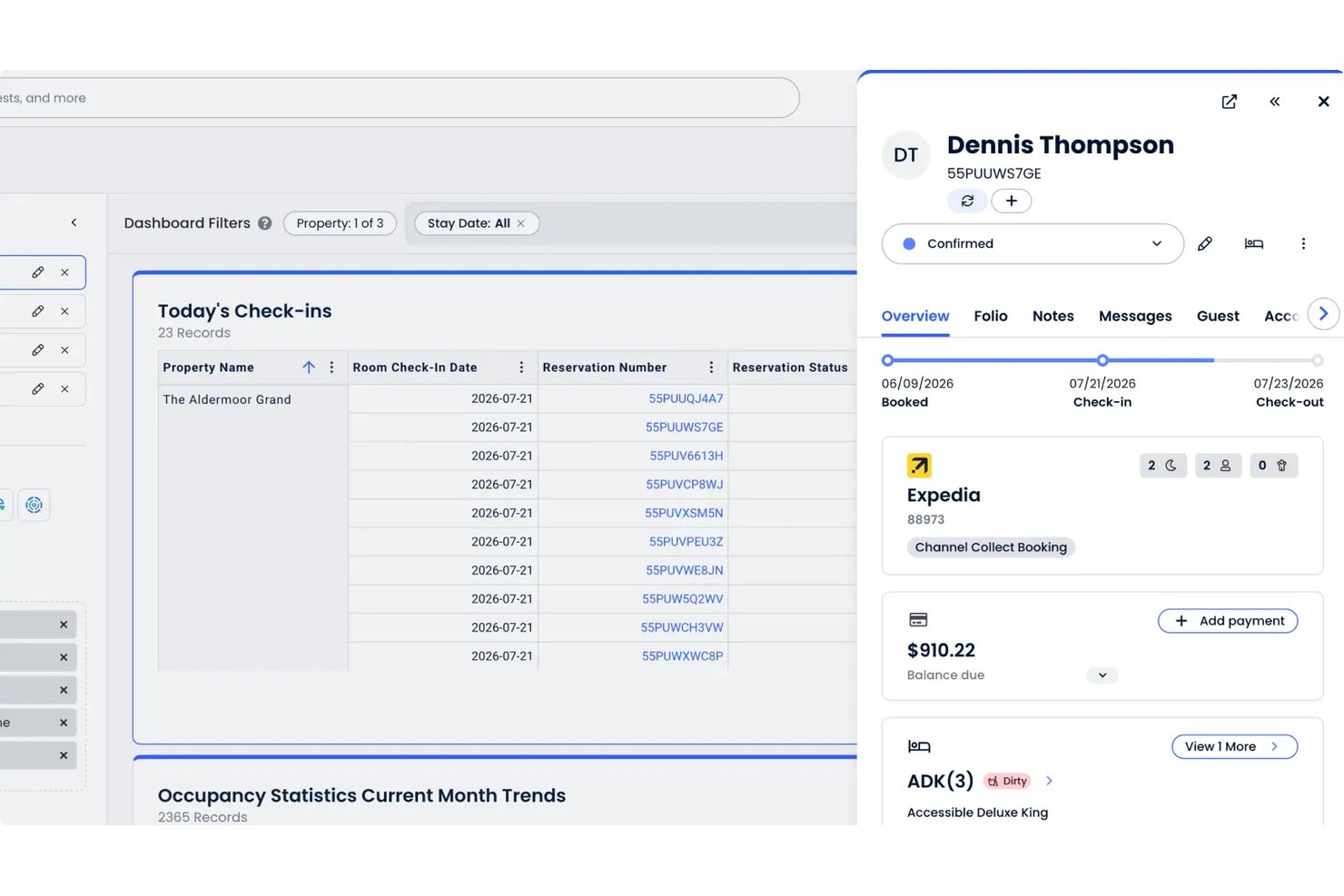
Task: Click the Expedia logo icon
Action: [x=919, y=466]
